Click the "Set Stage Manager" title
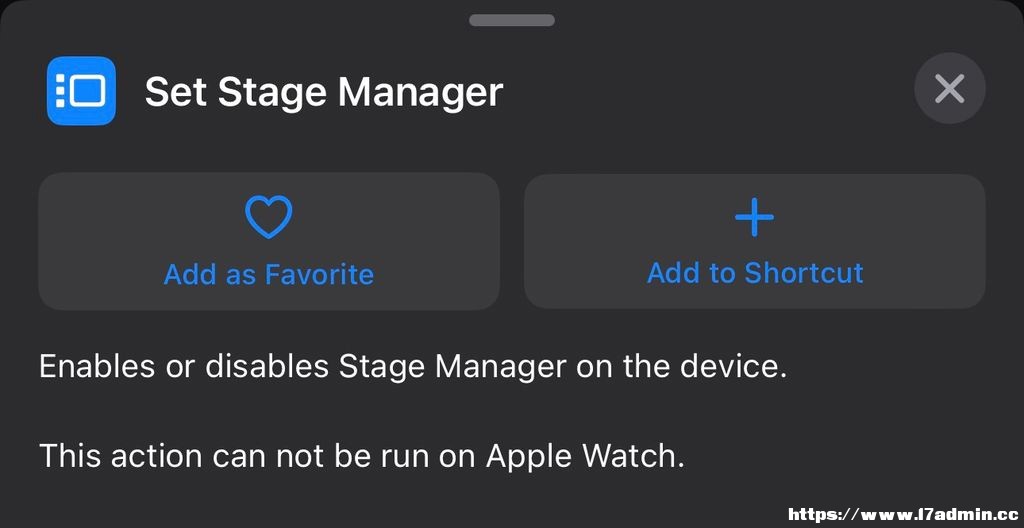The height and width of the screenshot is (528, 1024). (324, 91)
